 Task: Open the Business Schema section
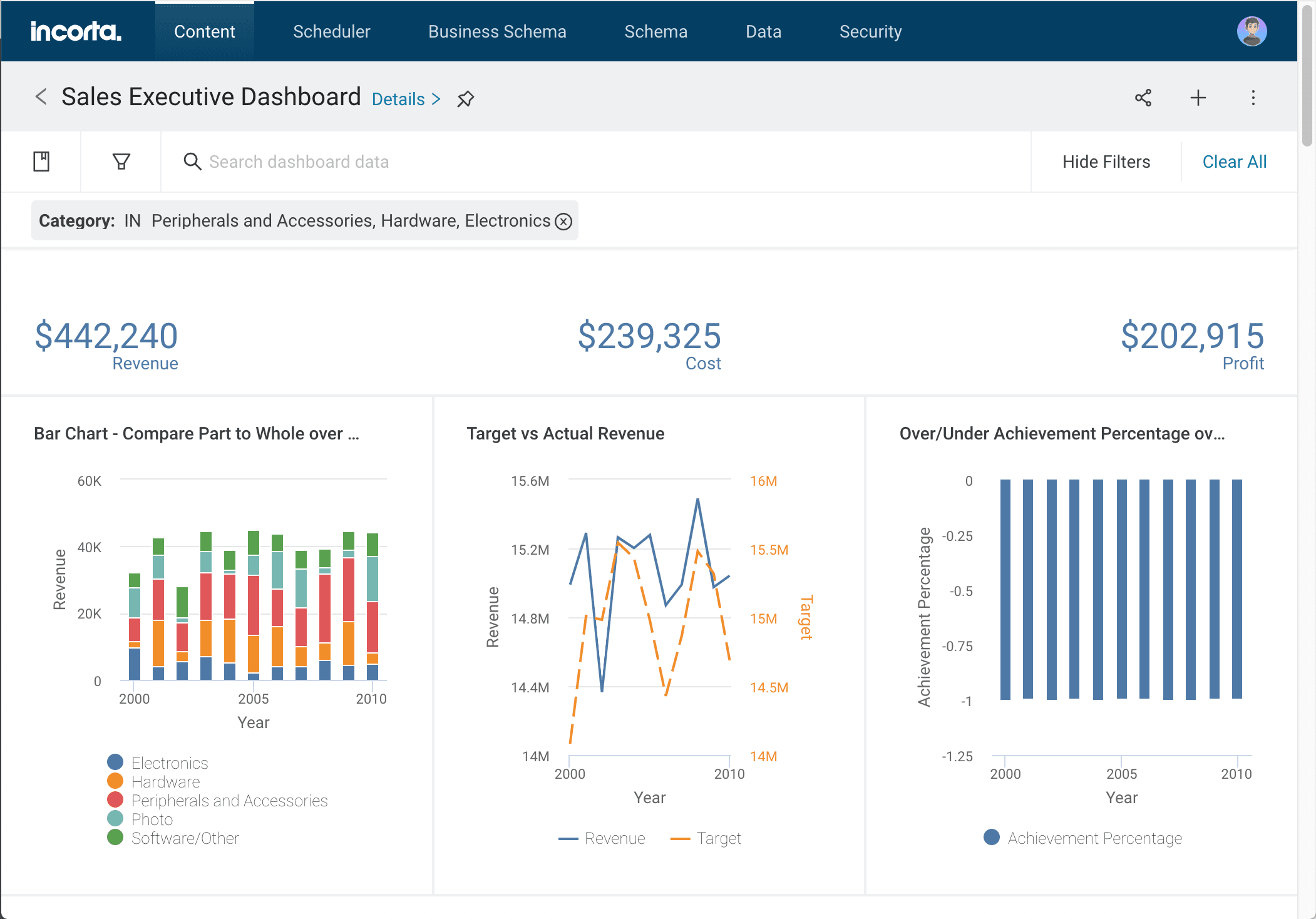(x=496, y=31)
